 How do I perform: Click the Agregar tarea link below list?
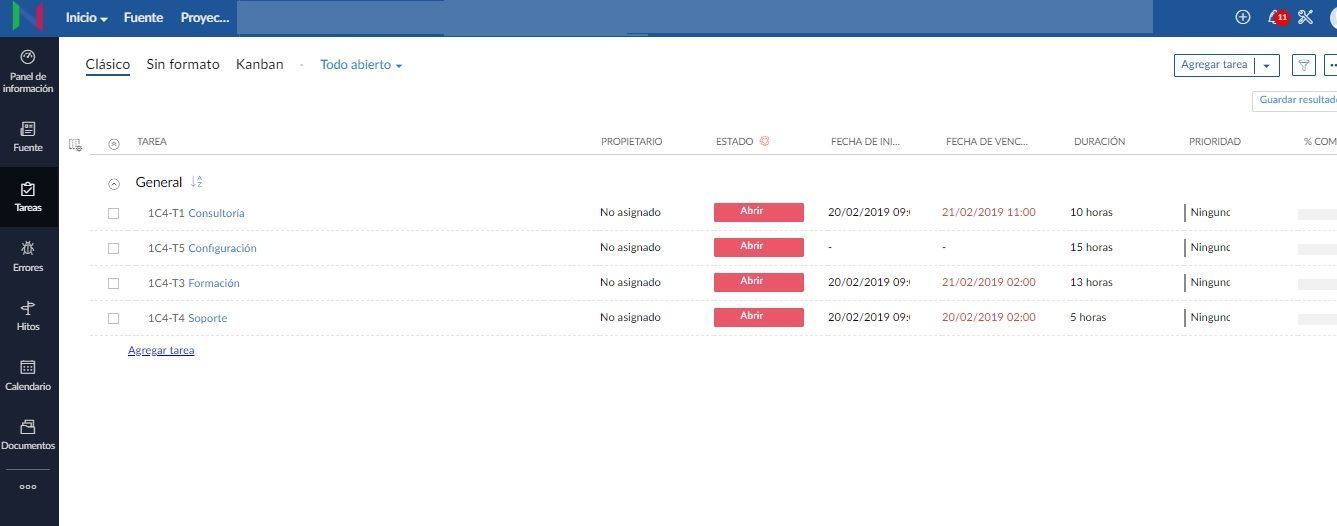pos(161,351)
